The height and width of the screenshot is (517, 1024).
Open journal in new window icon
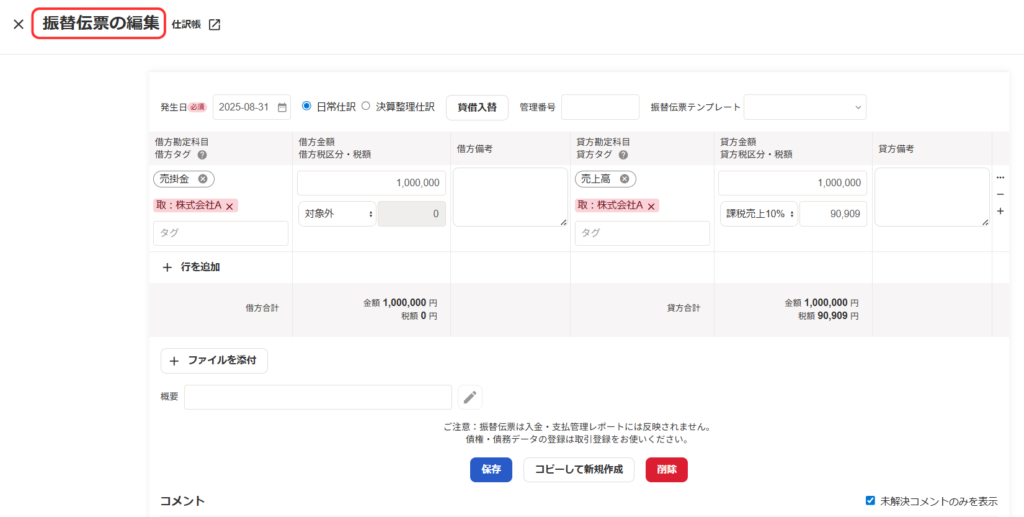pos(214,25)
